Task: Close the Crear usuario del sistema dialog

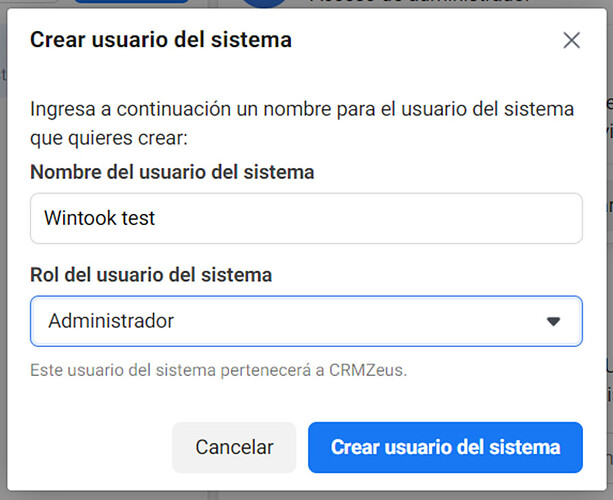Action: point(571,41)
